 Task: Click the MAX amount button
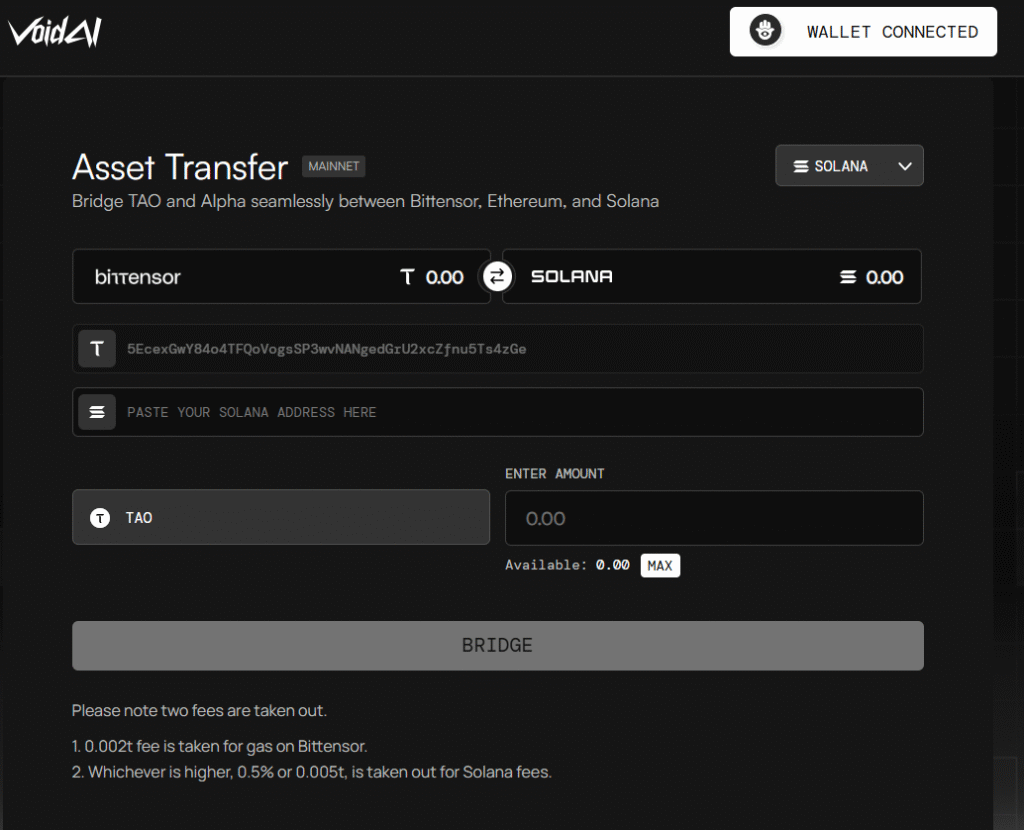click(660, 565)
